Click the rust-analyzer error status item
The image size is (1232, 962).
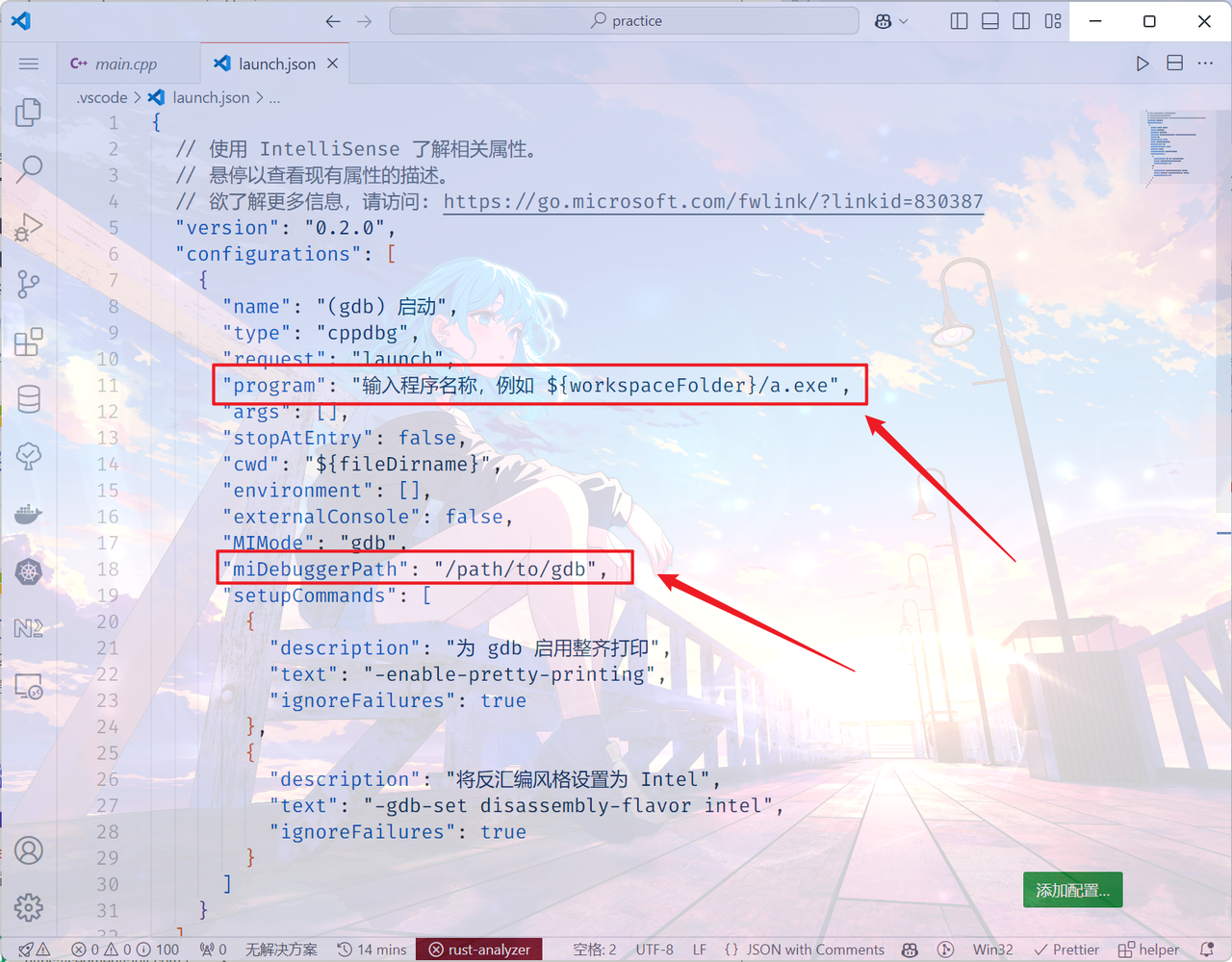pyautogui.click(x=479, y=949)
